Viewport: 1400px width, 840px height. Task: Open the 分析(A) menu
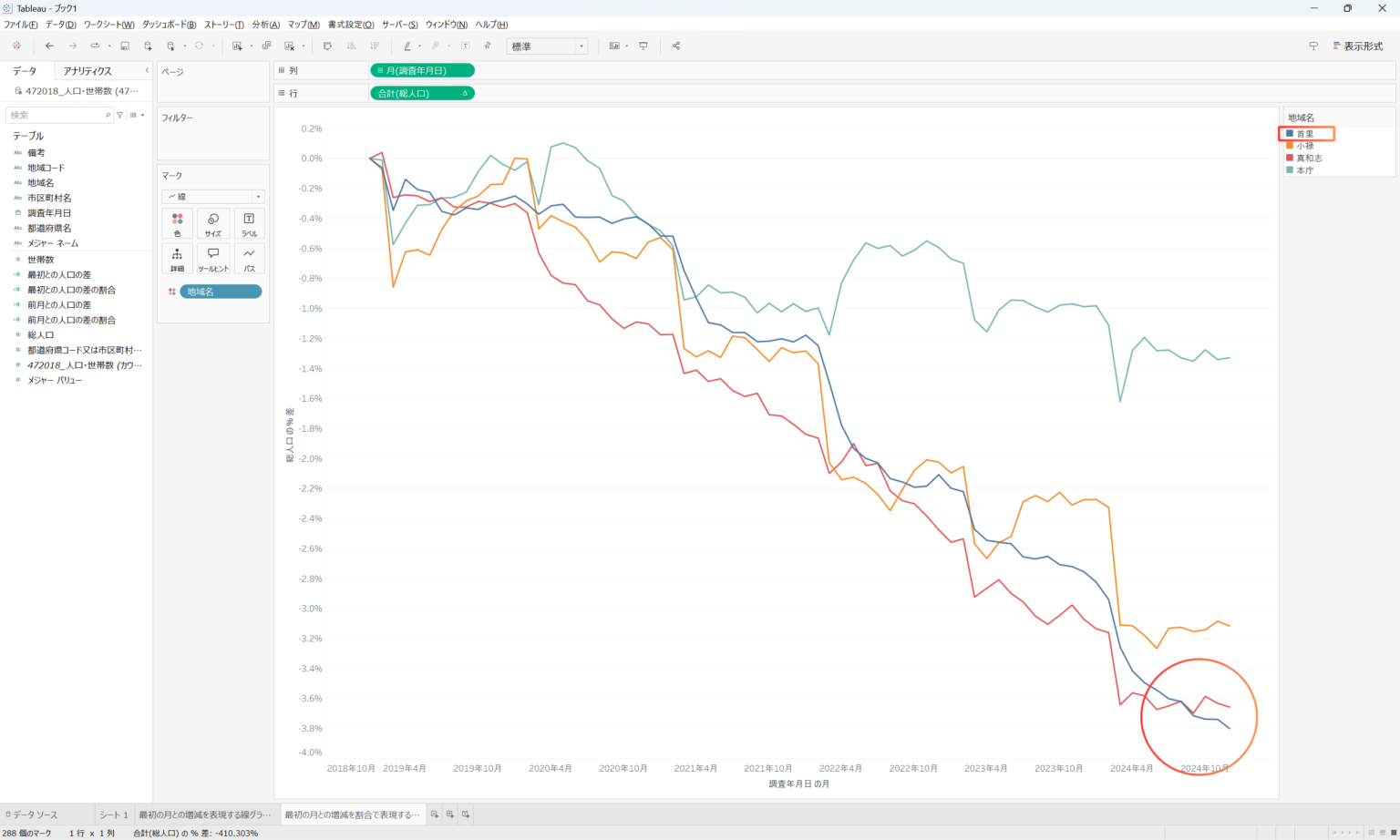pos(265,25)
